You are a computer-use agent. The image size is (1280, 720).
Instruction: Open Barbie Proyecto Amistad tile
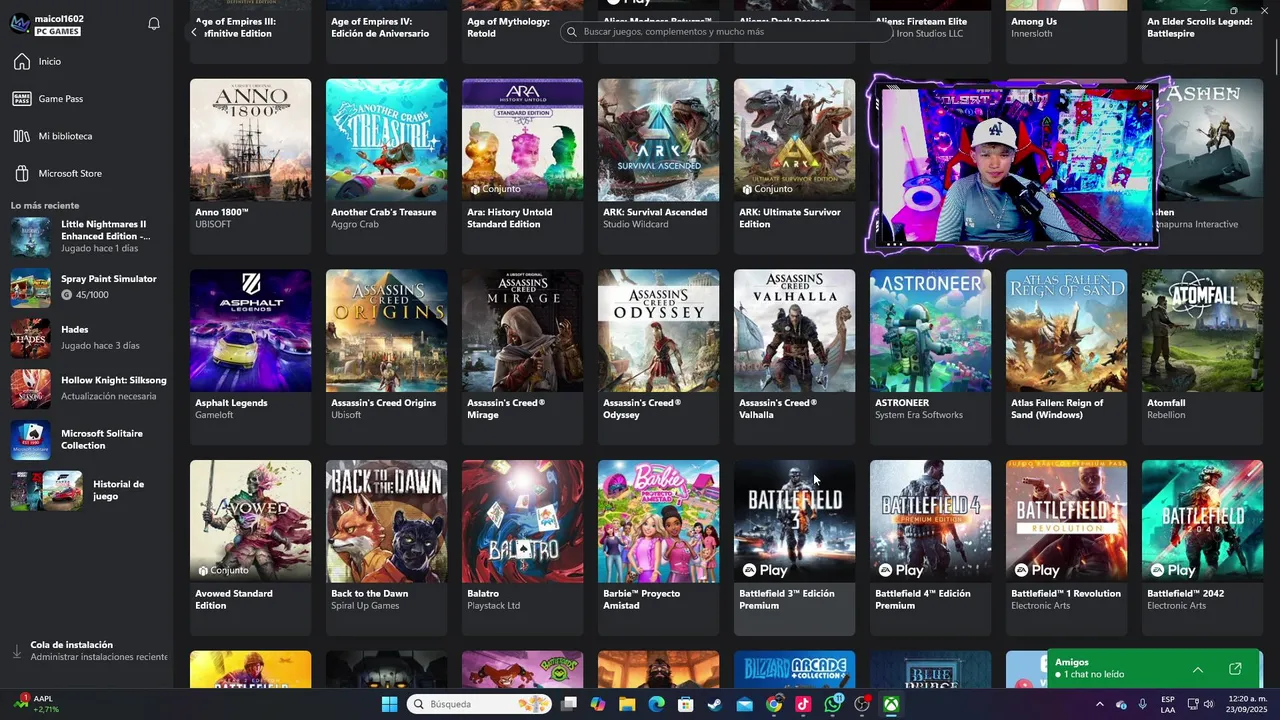(658, 548)
